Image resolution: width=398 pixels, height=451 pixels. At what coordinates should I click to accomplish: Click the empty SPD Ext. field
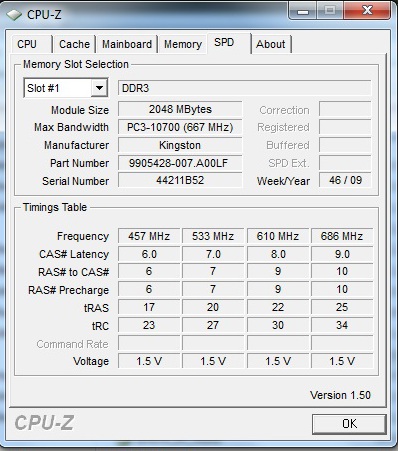click(x=345, y=163)
